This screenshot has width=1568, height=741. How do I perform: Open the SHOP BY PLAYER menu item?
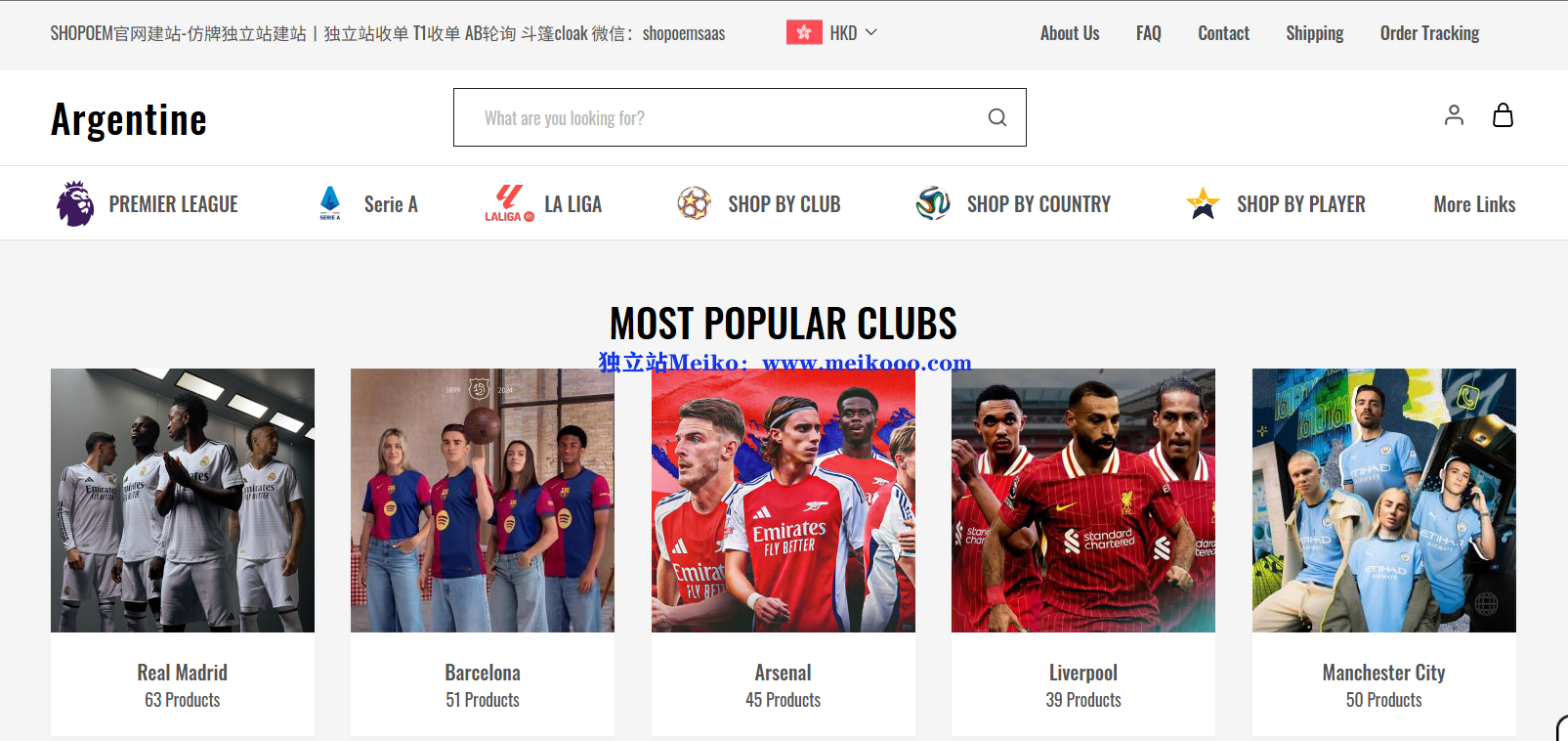click(1300, 204)
